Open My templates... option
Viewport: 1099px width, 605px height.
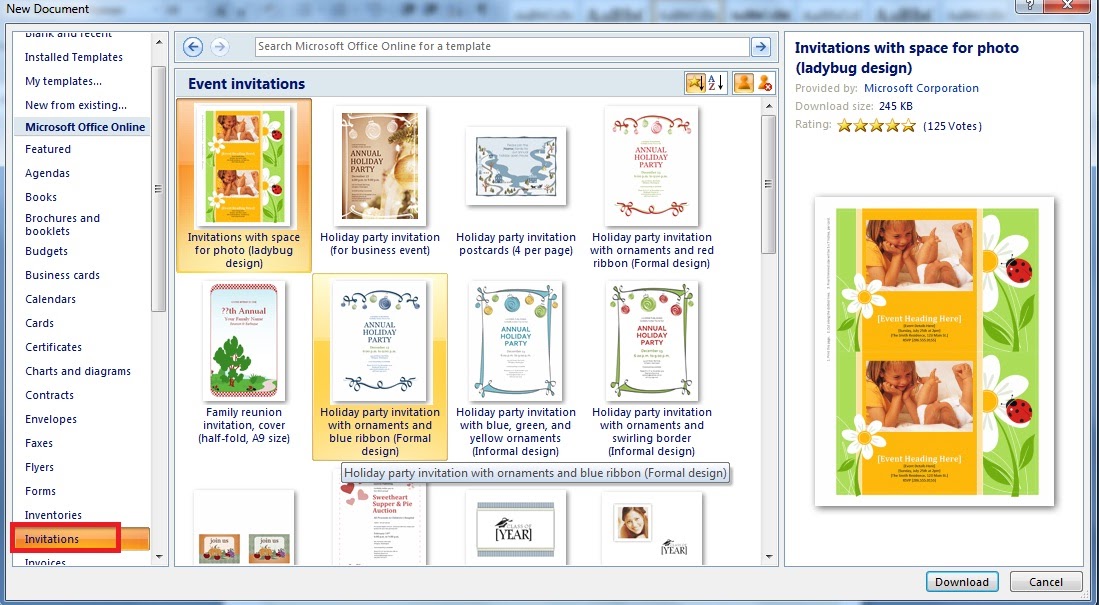(63, 81)
